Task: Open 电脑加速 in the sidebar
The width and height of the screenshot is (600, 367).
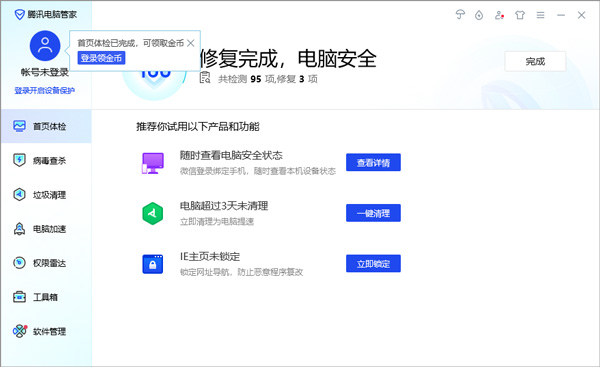Action: (46, 229)
